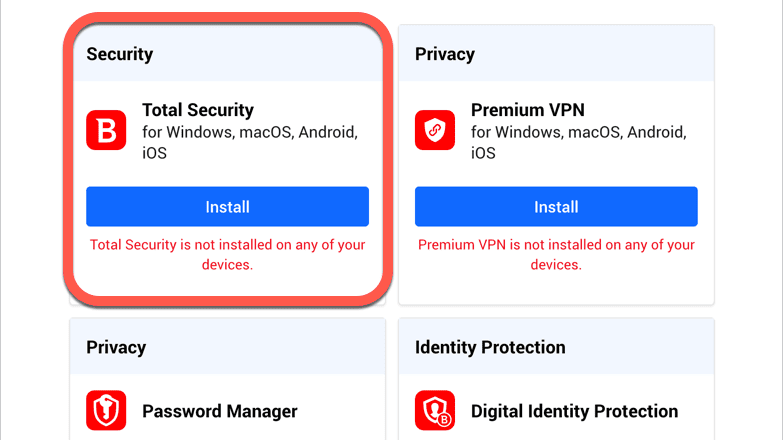Click the Total Security red B icon
783x440 pixels.
[x=106, y=130]
